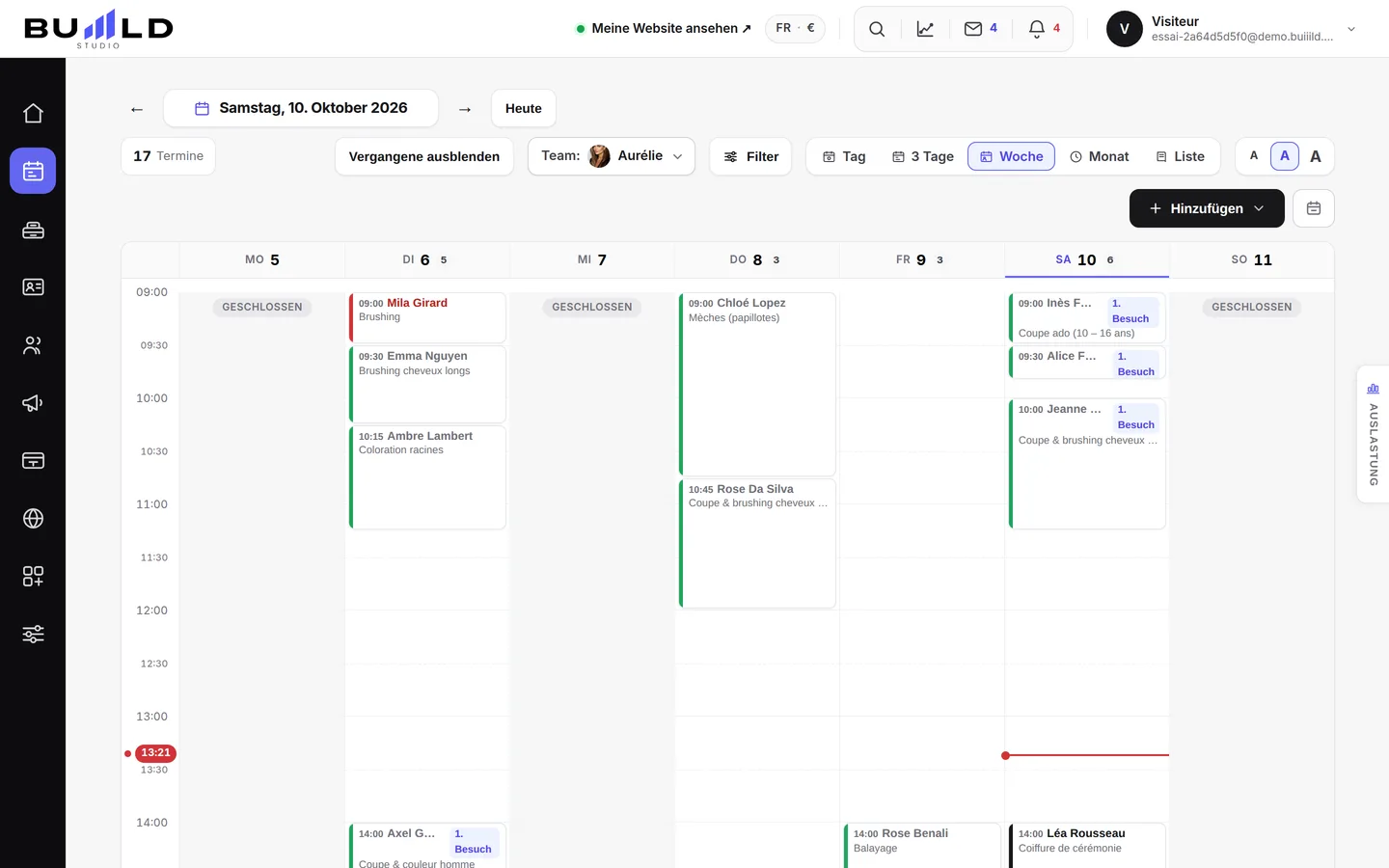Open the globe website sidebar icon
The width and height of the screenshot is (1389, 868).
point(33,519)
